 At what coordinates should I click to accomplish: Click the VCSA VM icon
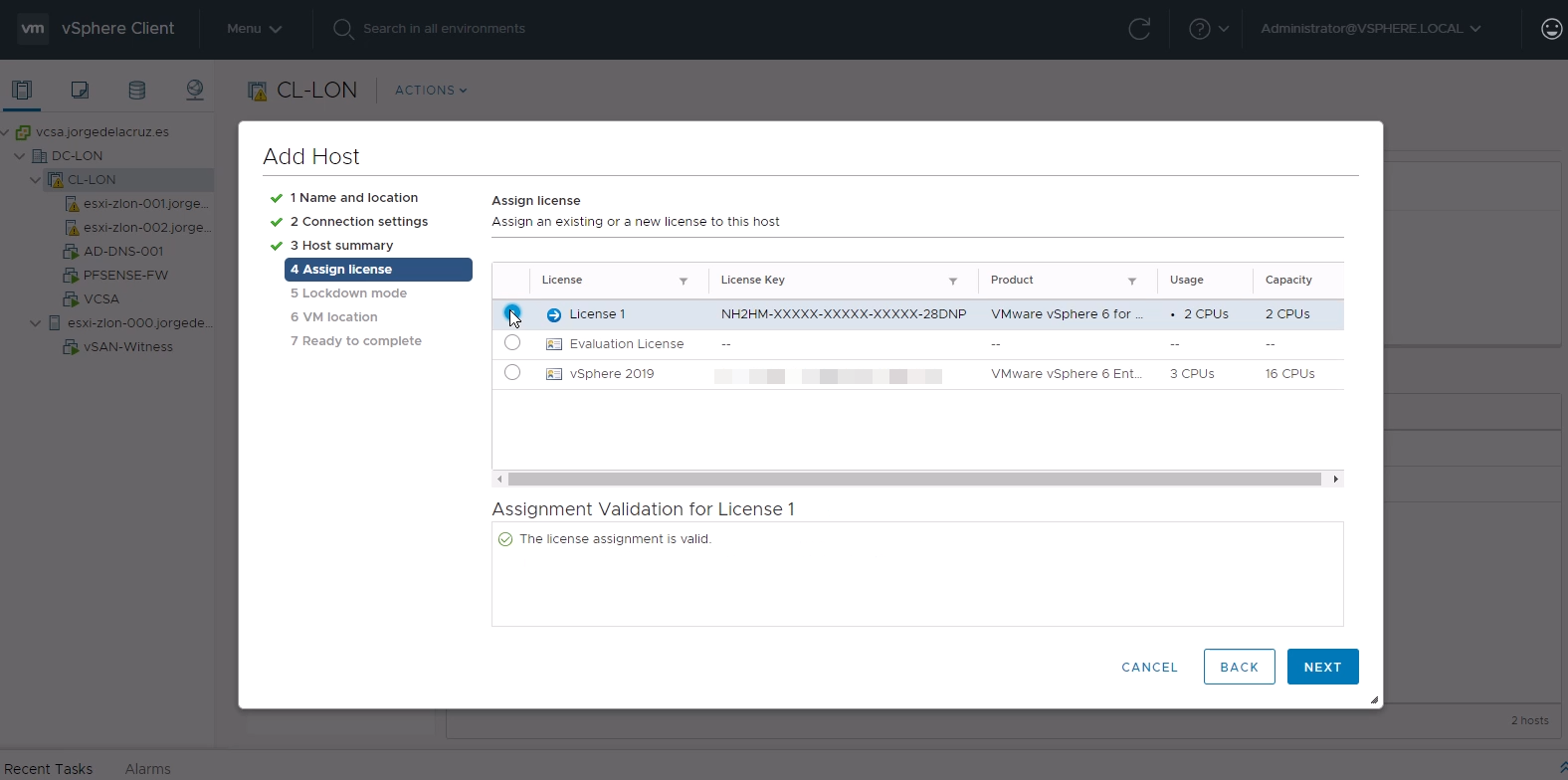pos(71,299)
